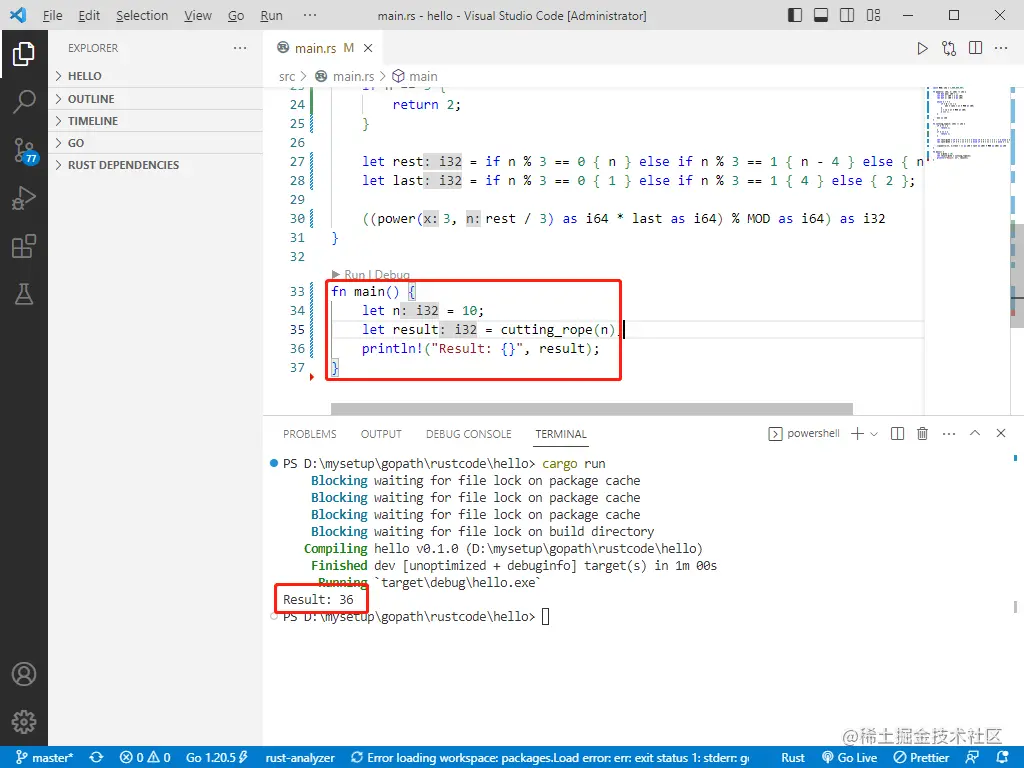The width and height of the screenshot is (1024, 768).
Task: Click the code minimap preview
Action: click(x=968, y=123)
